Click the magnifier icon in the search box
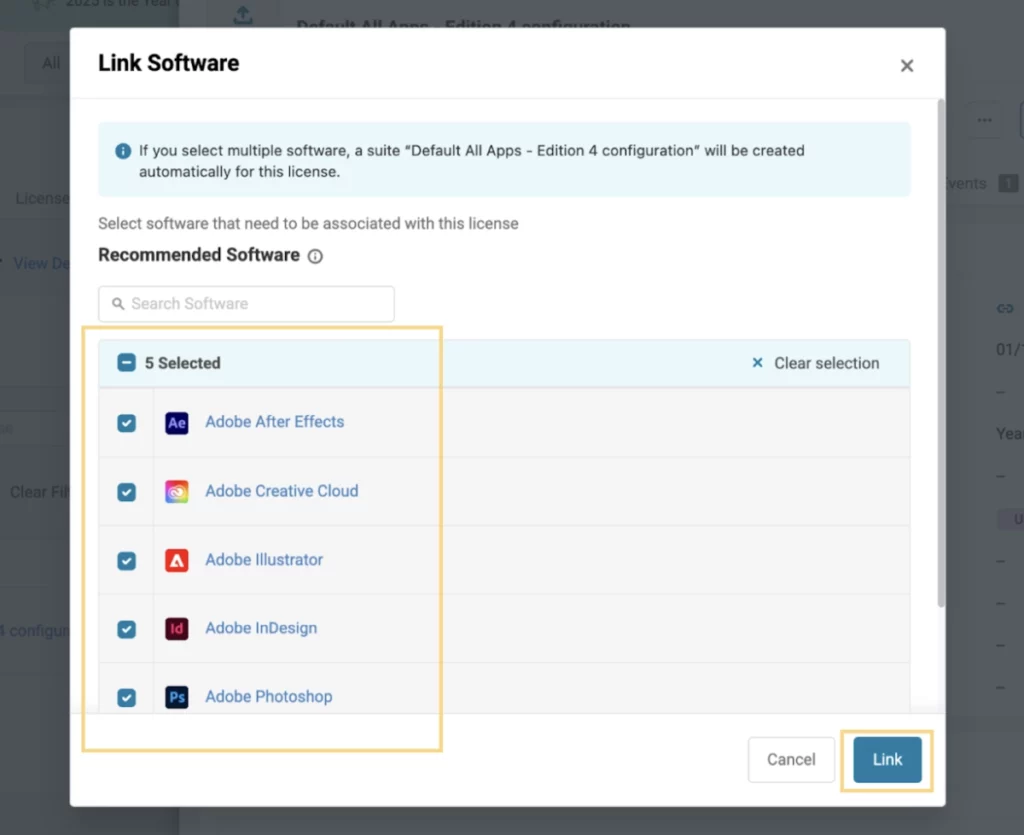This screenshot has height=835, width=1024. (x=118, y=304)
